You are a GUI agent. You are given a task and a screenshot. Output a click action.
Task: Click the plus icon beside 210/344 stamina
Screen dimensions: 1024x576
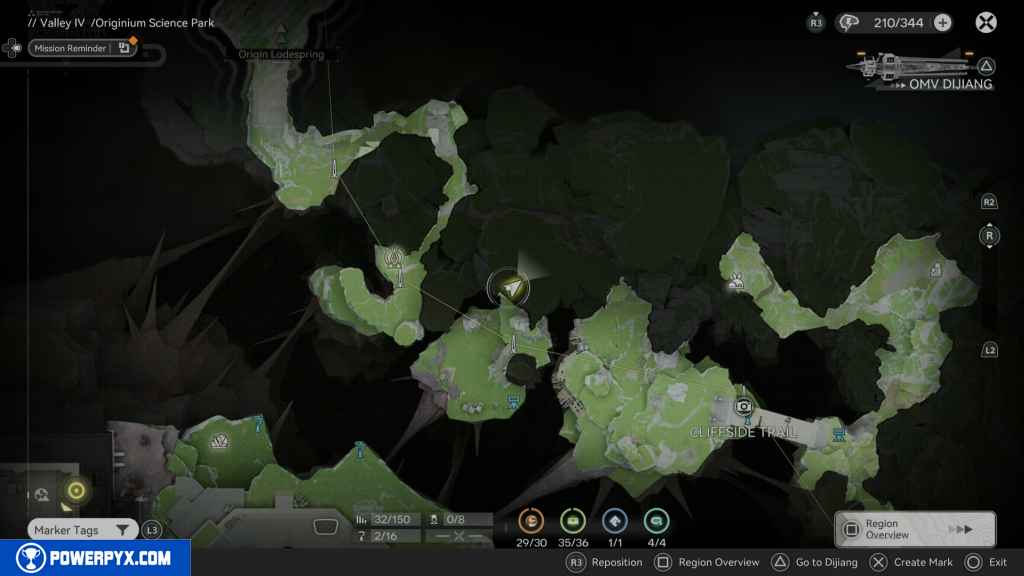click(x=942, y=23)
